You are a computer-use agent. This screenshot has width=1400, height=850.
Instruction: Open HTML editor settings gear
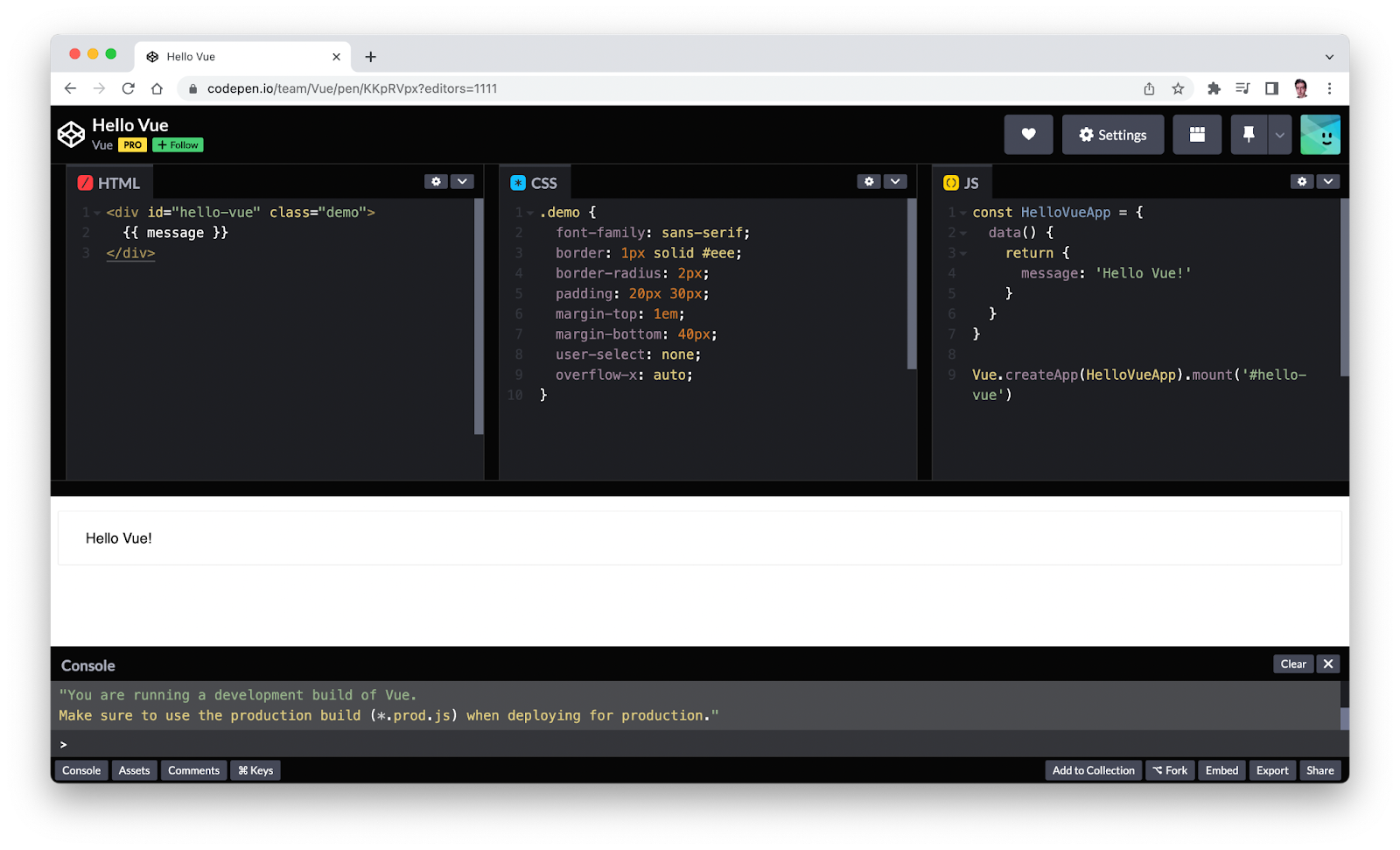pos(436,181)
